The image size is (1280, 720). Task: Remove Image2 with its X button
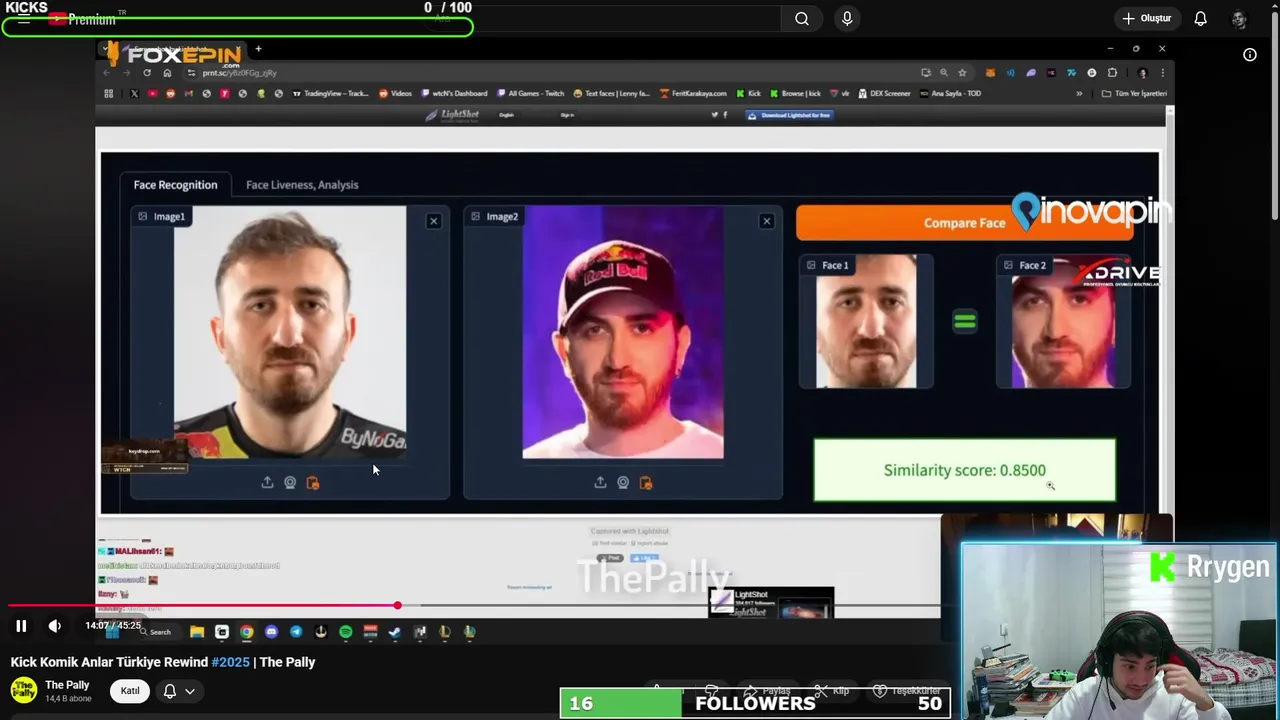click(766, 221)
